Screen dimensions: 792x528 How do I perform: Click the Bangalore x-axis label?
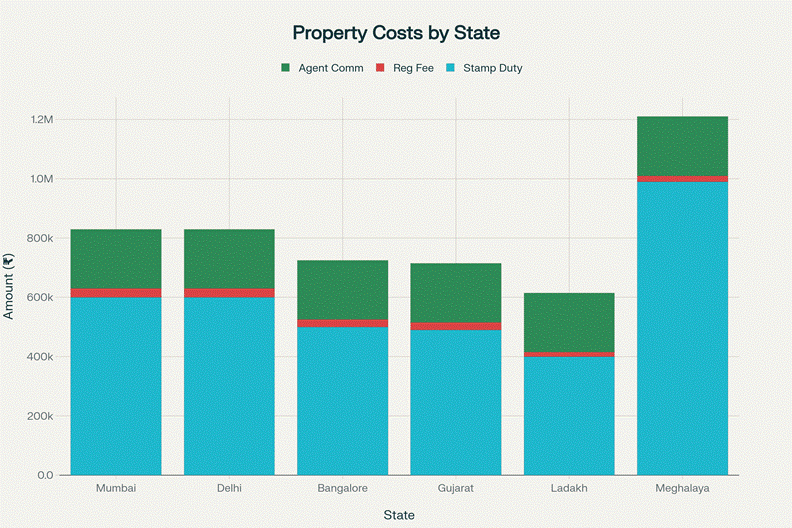[342, 488]
